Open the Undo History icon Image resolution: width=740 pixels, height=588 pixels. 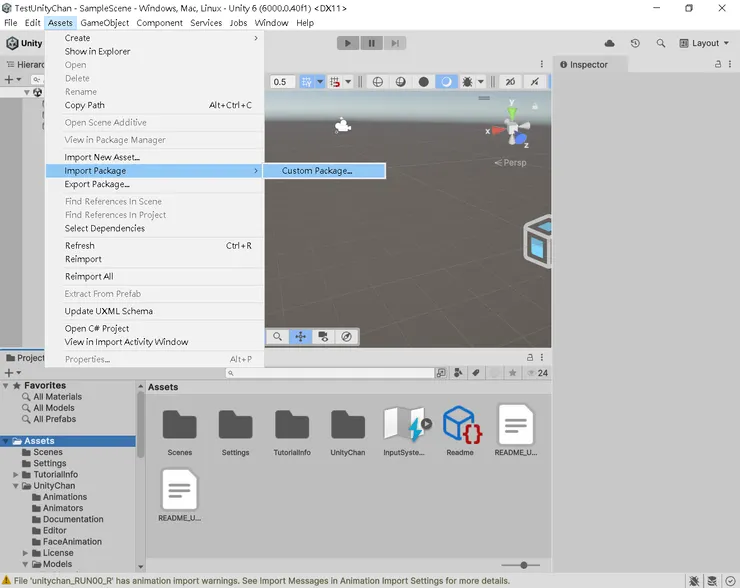635,43
